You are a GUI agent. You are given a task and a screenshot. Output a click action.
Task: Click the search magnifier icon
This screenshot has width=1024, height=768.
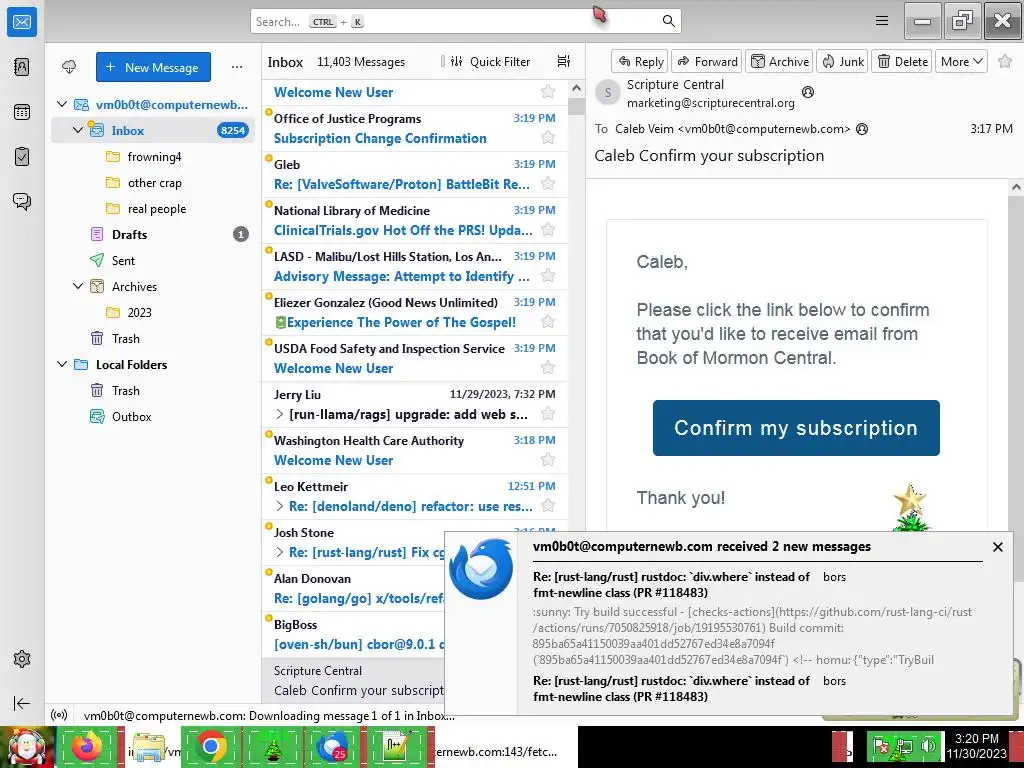point(668,22)
